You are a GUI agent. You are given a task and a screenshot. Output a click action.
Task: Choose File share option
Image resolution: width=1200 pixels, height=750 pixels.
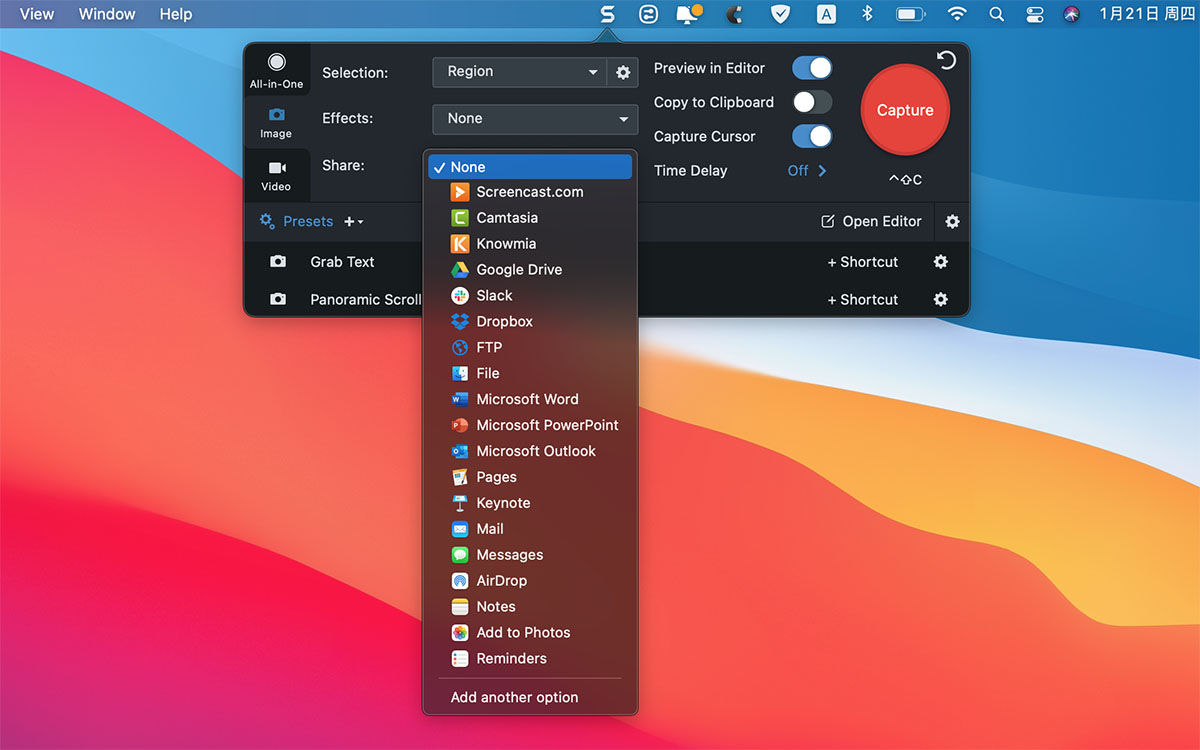point(530,374)
